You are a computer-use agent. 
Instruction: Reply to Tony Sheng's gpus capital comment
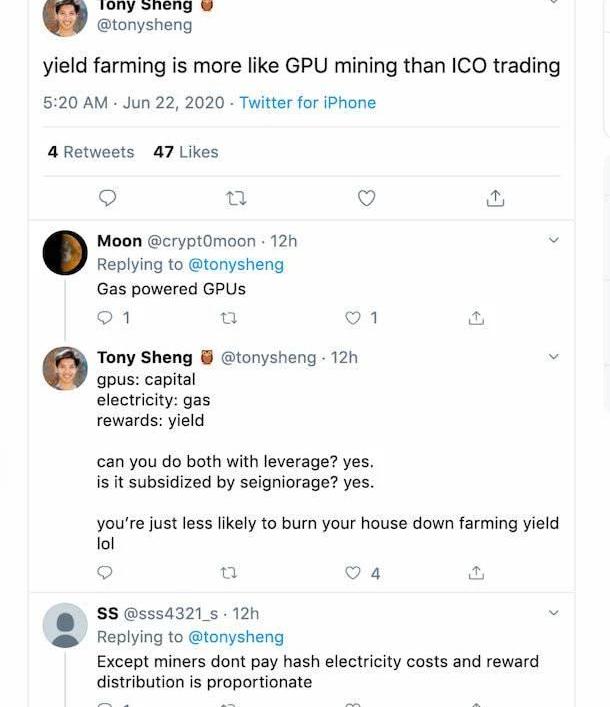pos(105,573)
